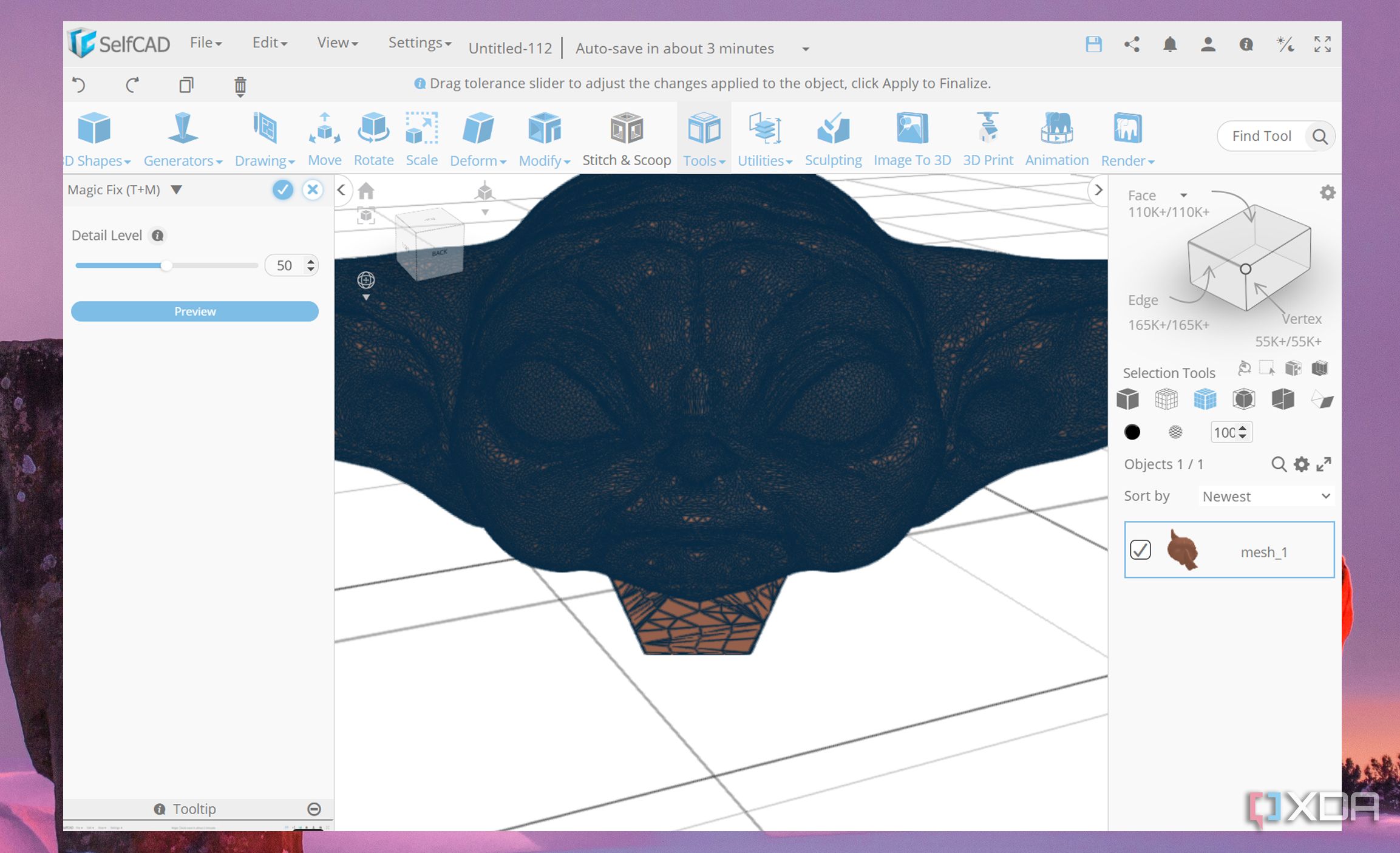This screenshot has height=853, width=1400.
Task: Click the Detail Level slider handle
Action: coord(166,265)
